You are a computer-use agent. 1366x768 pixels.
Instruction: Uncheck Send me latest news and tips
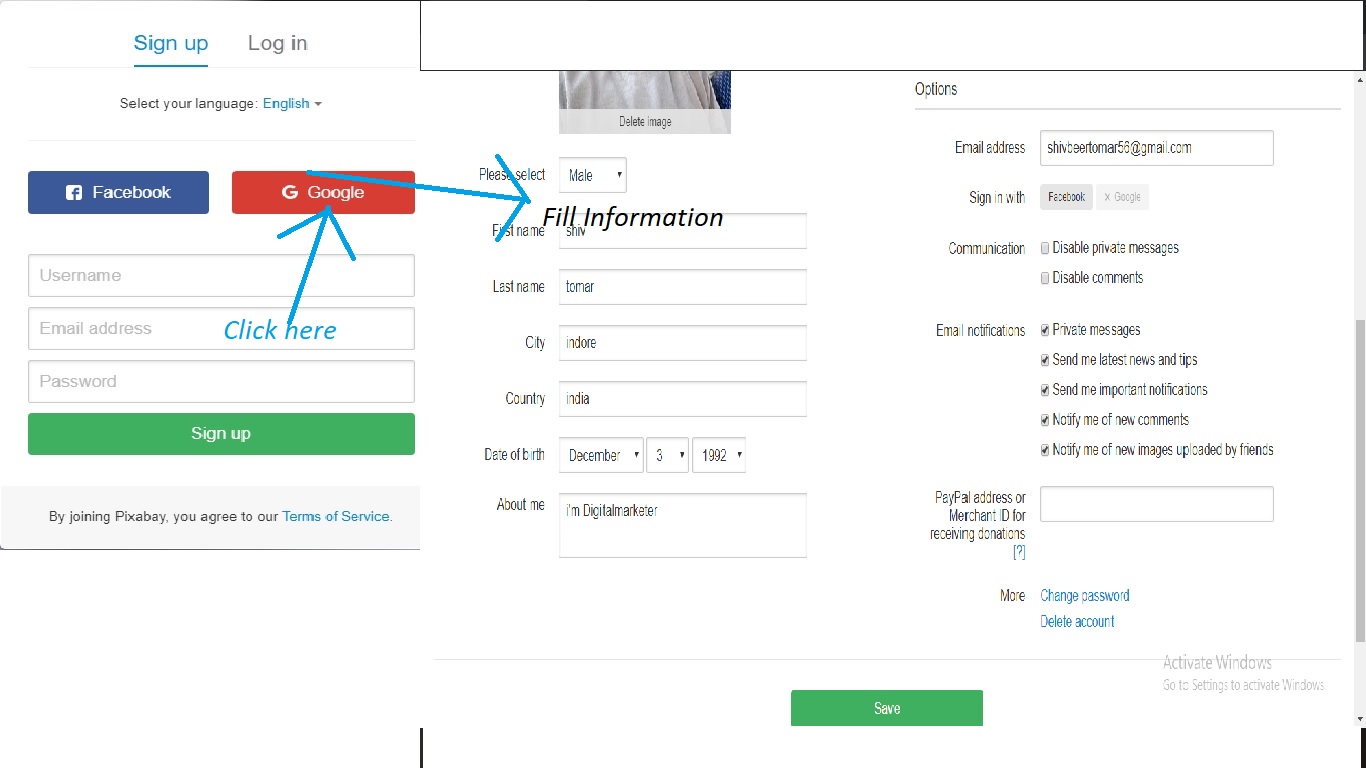coord(1044,359)
